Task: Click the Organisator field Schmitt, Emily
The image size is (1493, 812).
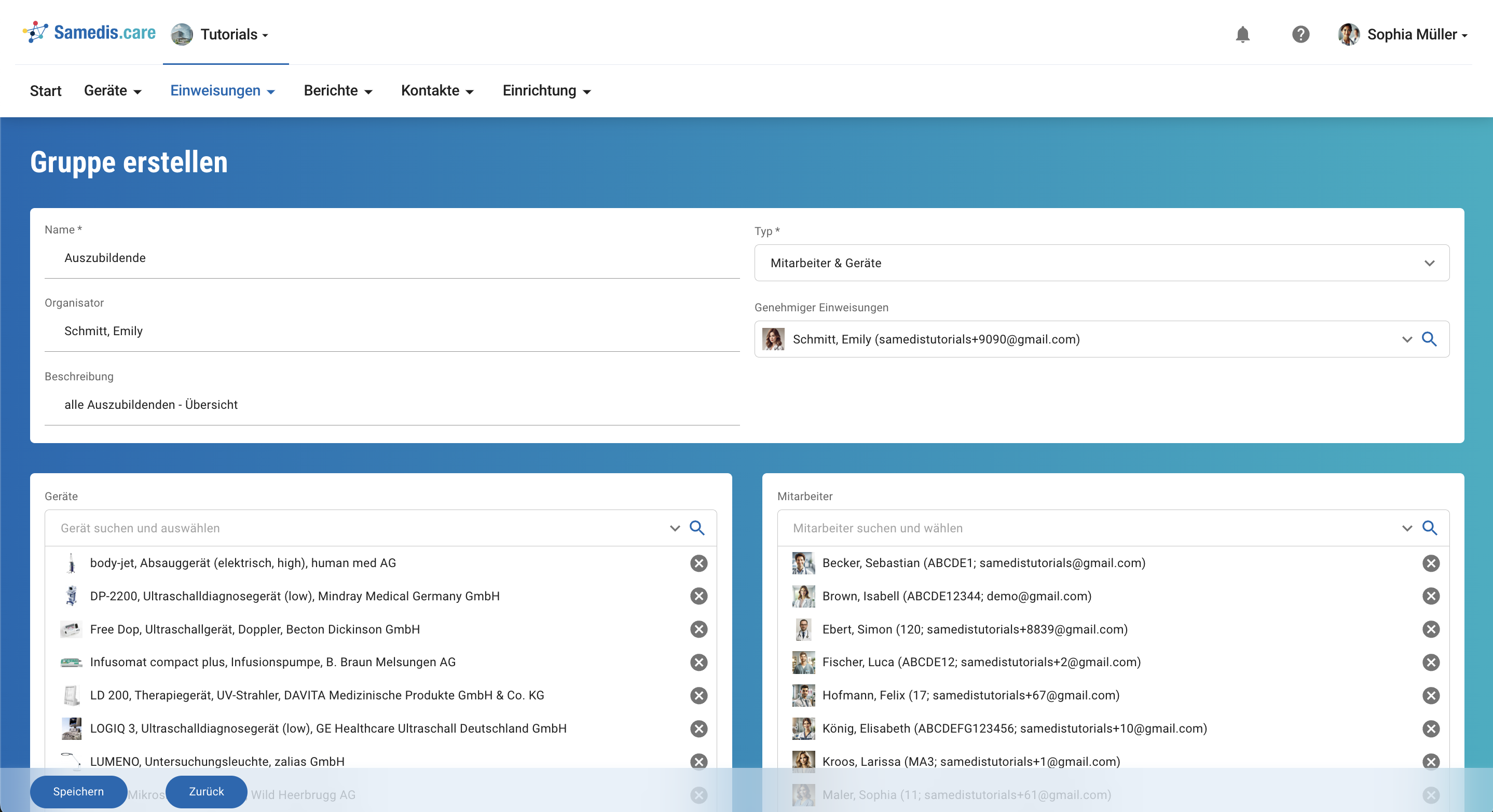Action: click(x=392, y=332)
